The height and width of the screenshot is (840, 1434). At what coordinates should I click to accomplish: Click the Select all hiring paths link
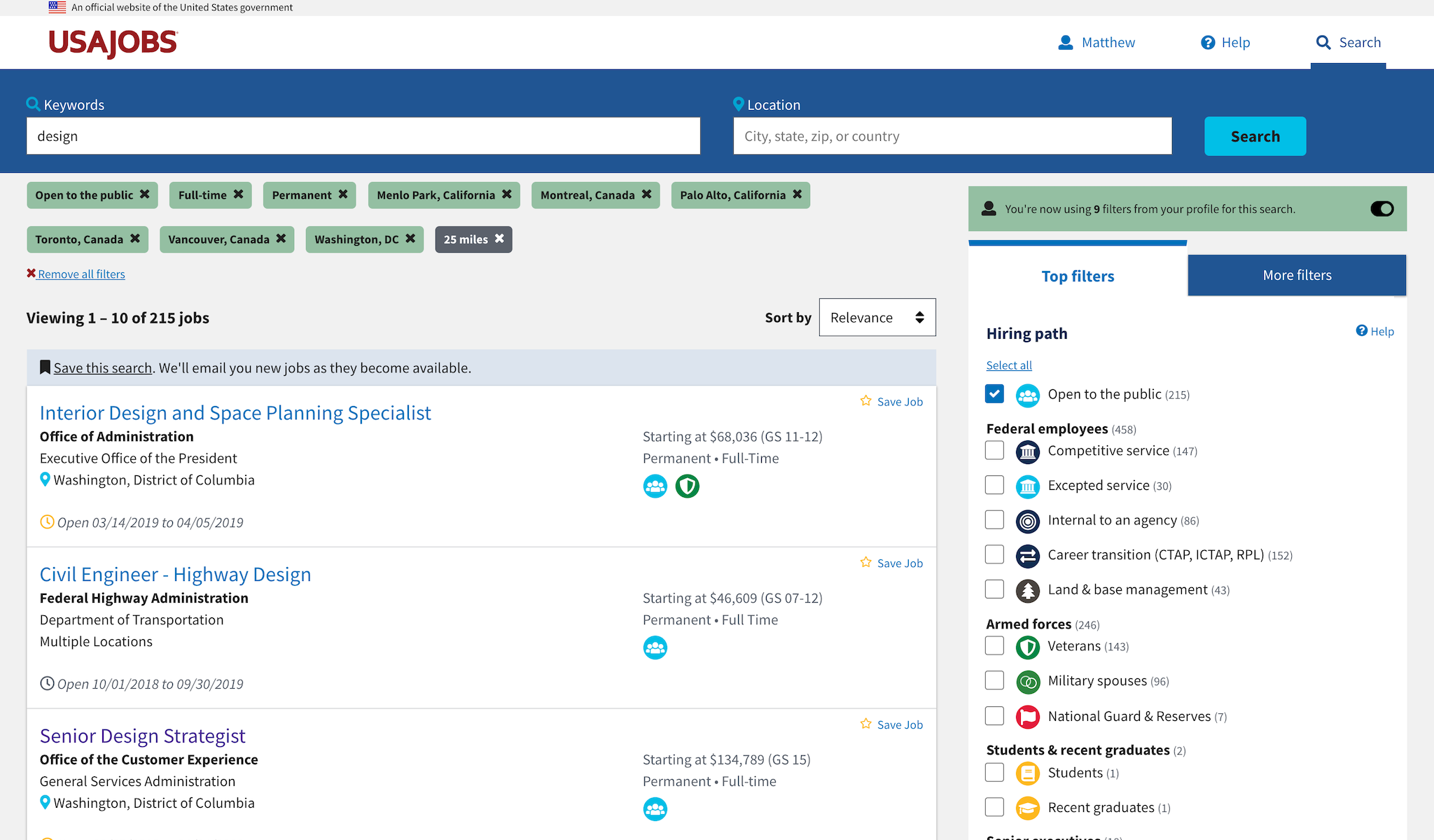(1009, 365)
